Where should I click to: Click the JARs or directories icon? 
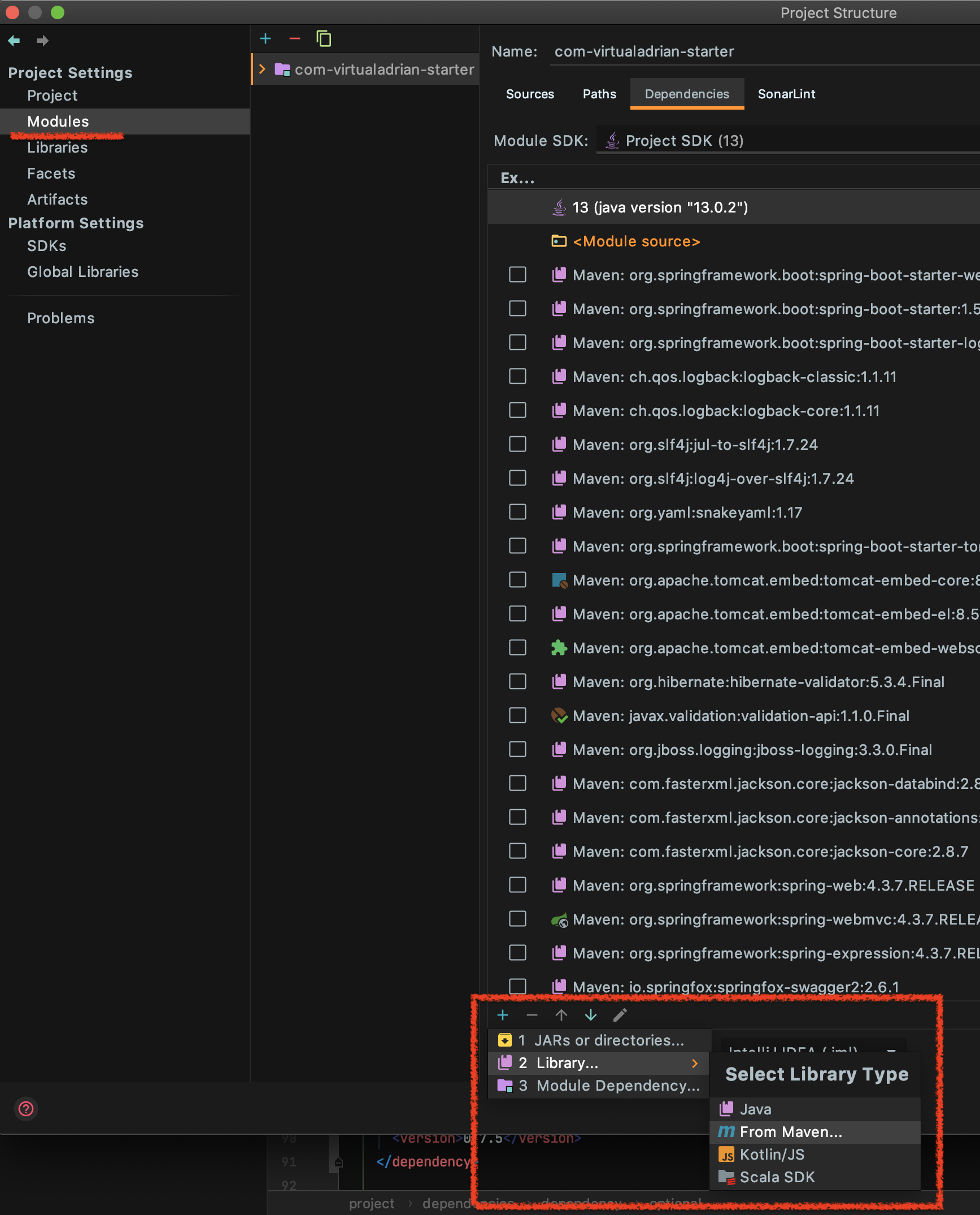(x=505, y=1040)
